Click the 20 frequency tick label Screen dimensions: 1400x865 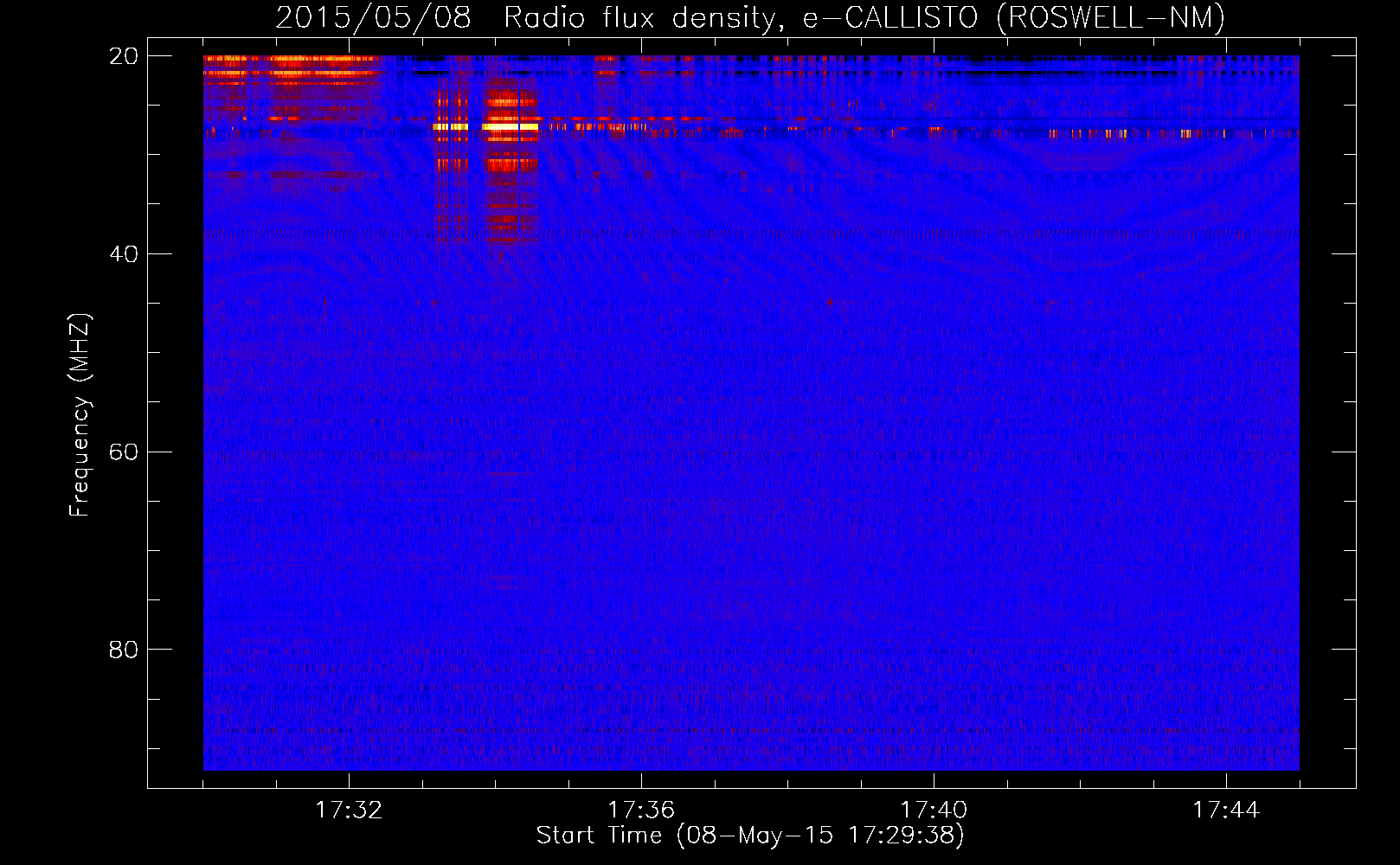pyautogui.click(x=123, y=56)
